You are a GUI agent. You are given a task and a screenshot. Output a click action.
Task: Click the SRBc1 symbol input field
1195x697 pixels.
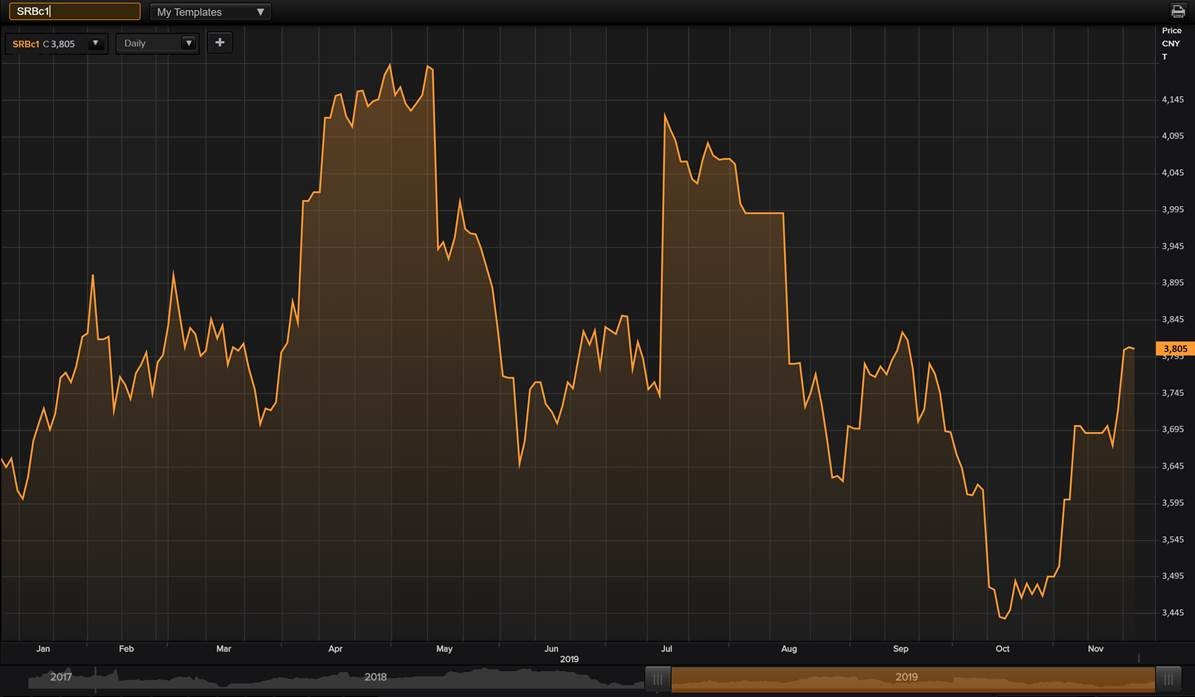point(74,12)
